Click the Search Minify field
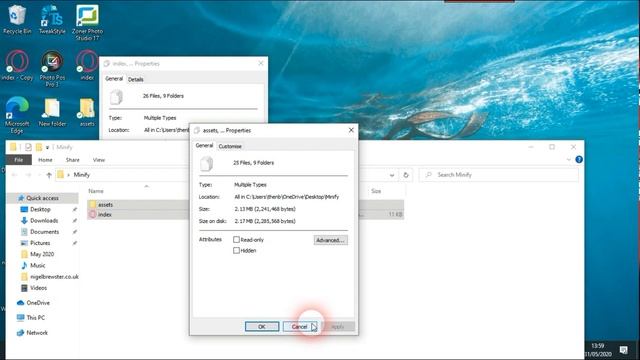Image resolution: width=640 pixels, height=360 pixels. point(499,175)
